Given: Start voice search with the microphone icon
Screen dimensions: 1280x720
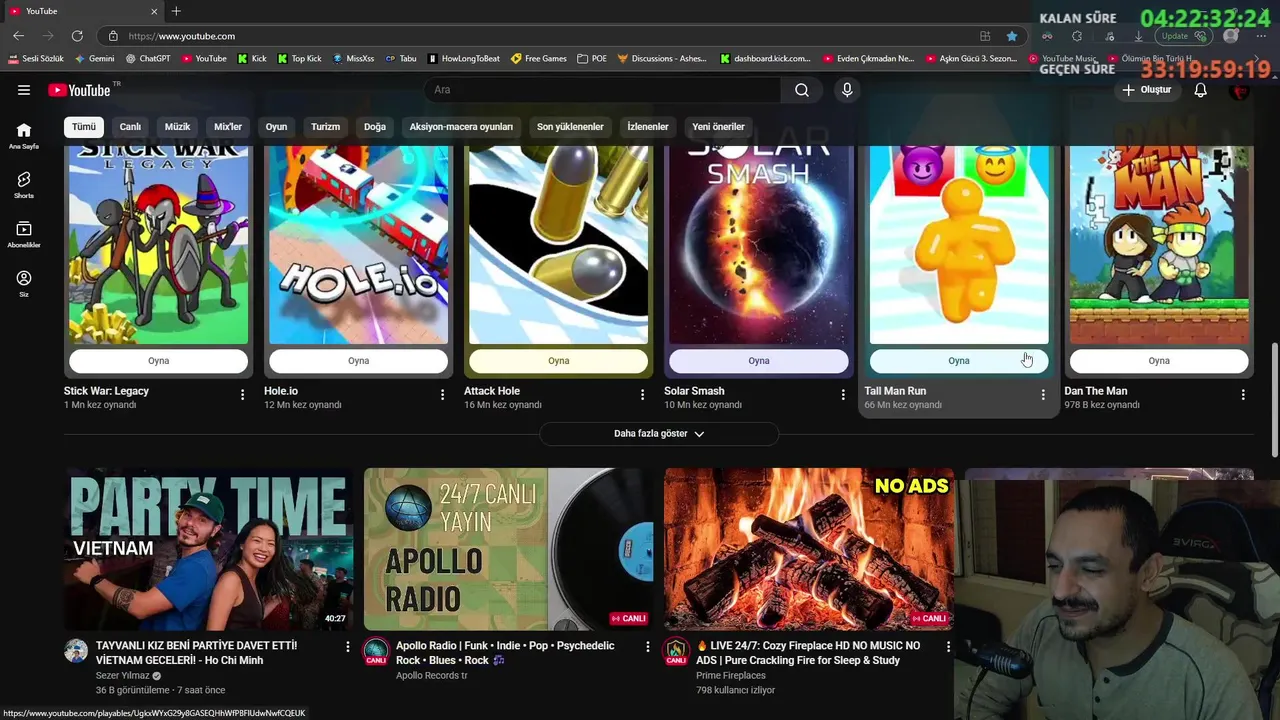Looking at the screenshot, I should tap(847, 90).
